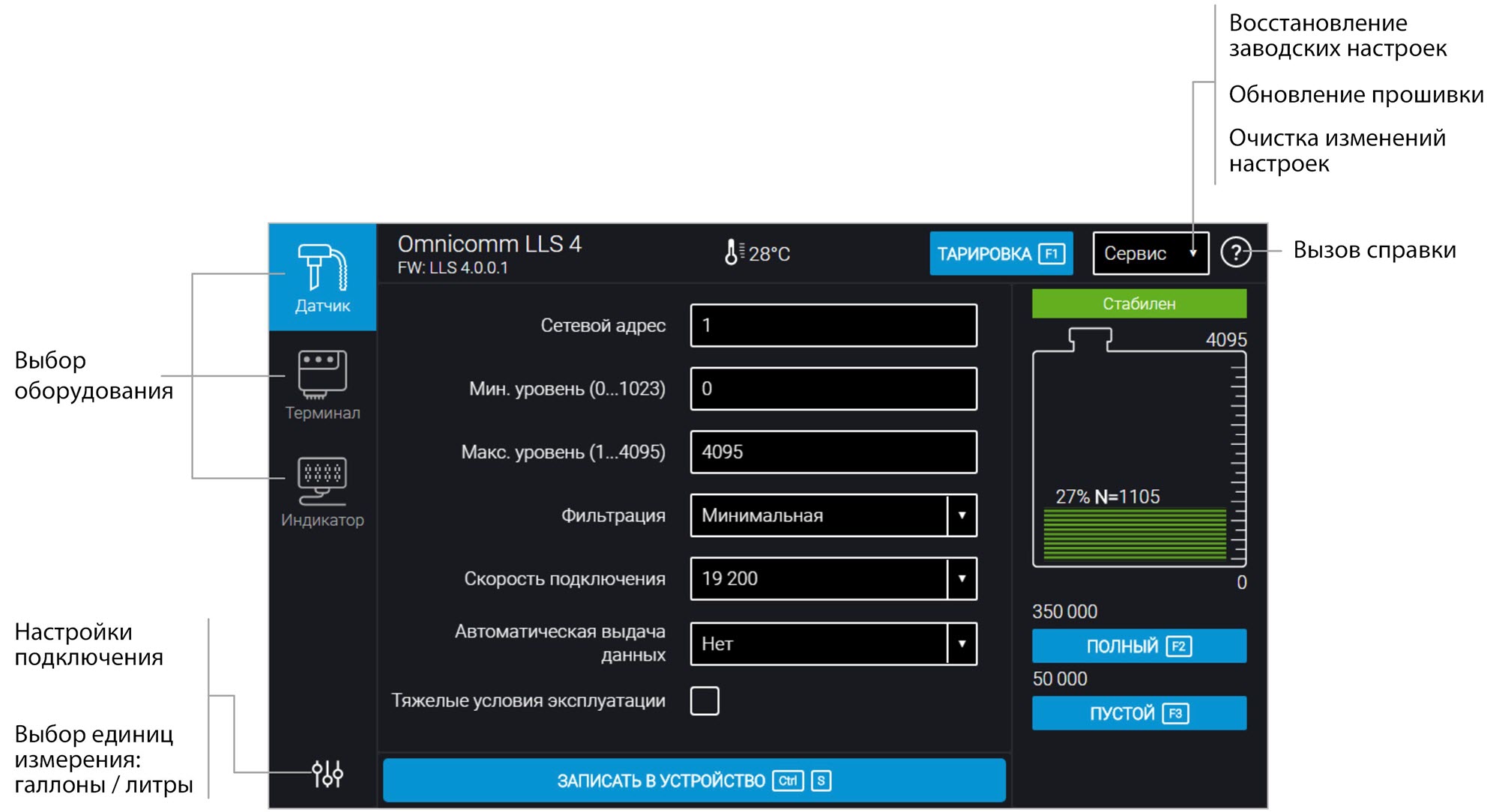This screenshot has height=812, width=1499.
Task: Select the Датчик sensor icon
Action: [x=322, y=277]
